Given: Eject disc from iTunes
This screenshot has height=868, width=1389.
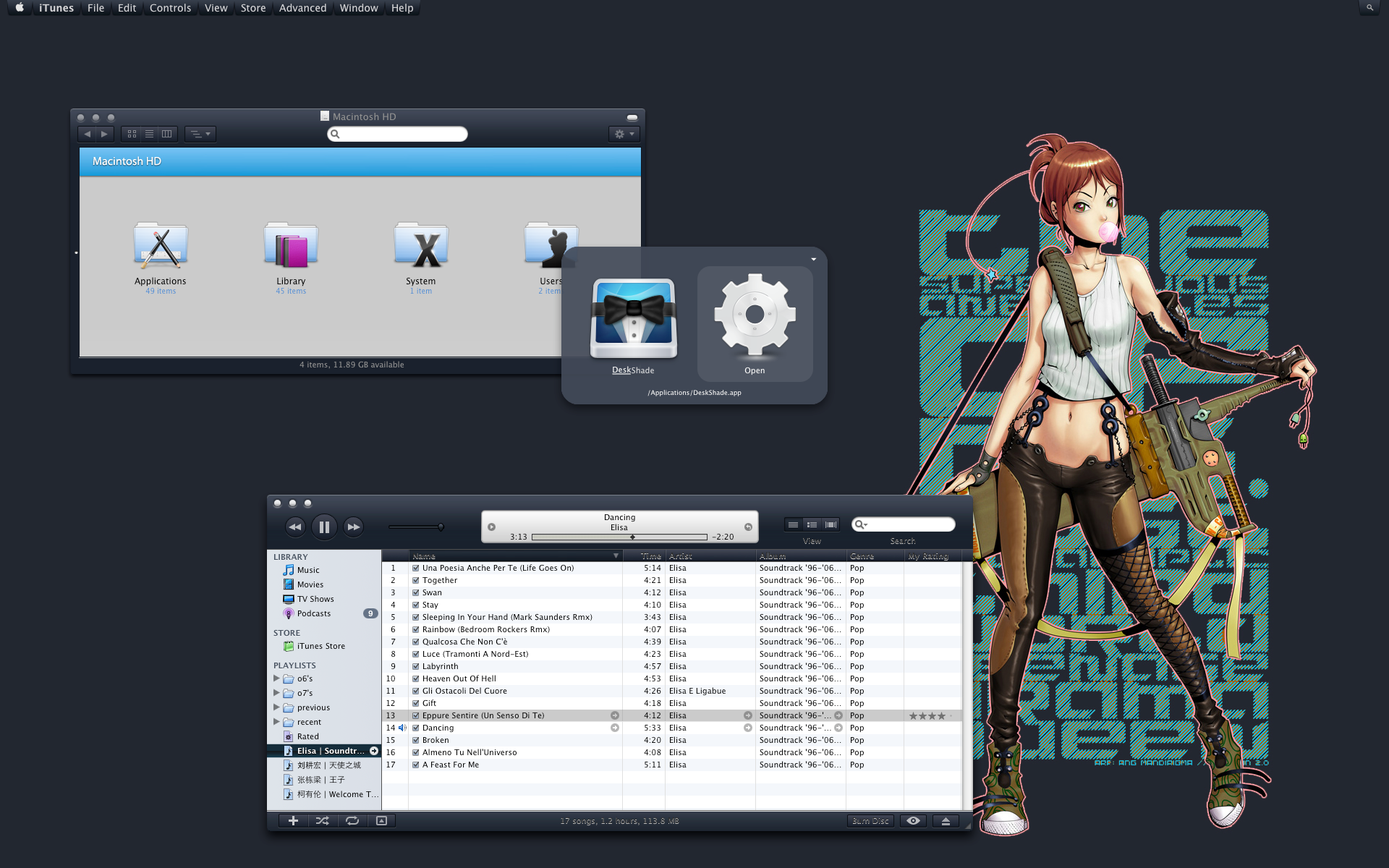Looking at the screenshot, I should [946, 821].
